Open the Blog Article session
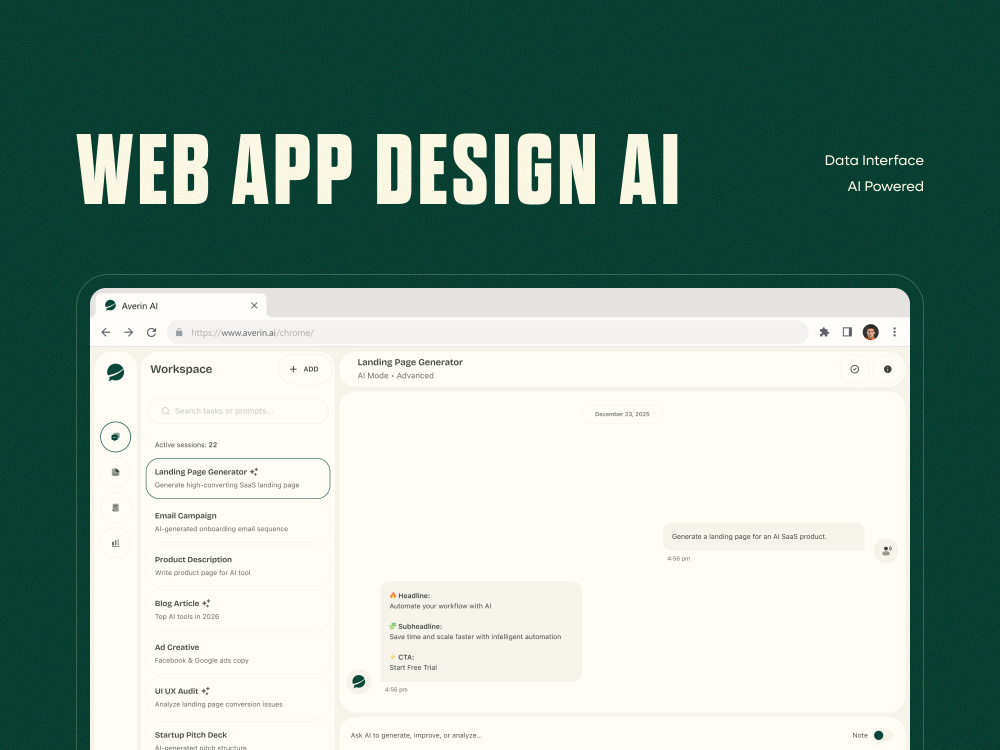The height and width of the screenshot is (750, 1000). coord(238,610)
